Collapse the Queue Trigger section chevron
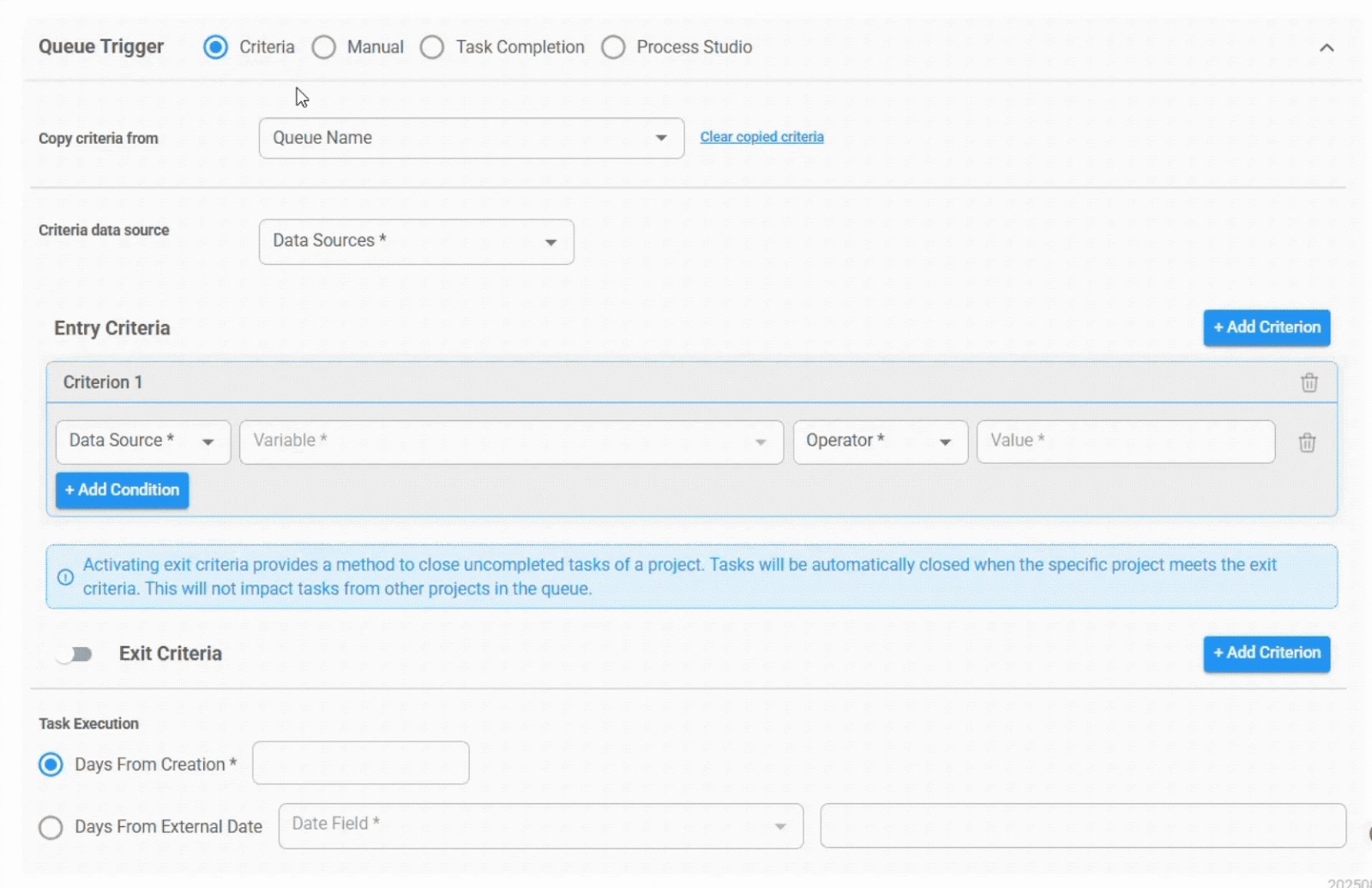 tap(1326, 48)
